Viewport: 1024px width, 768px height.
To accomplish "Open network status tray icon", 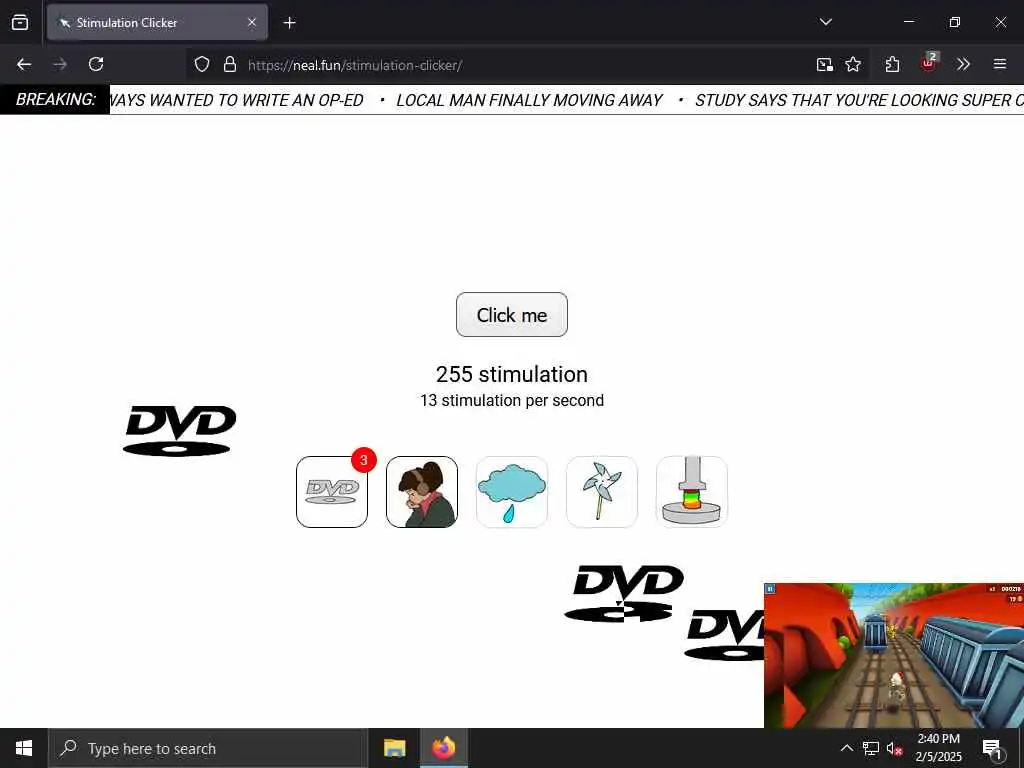I will (871, 748).
